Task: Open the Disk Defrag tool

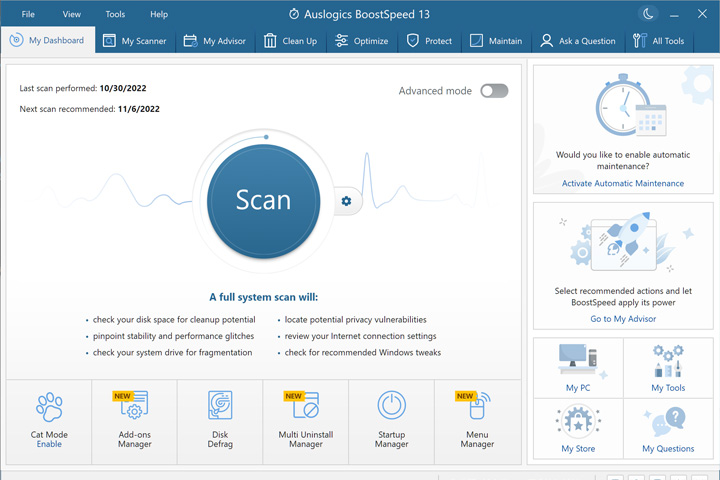Action: coord(220,422)
